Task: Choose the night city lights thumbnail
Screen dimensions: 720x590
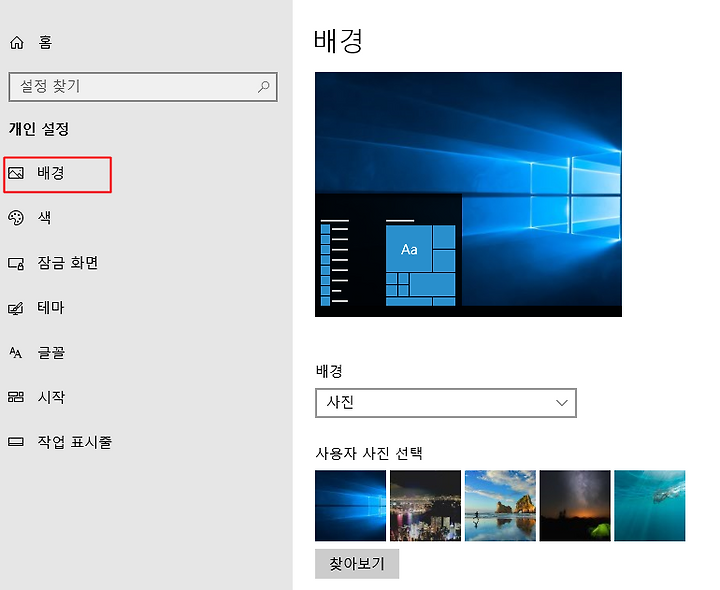Action: click(425, 506)
